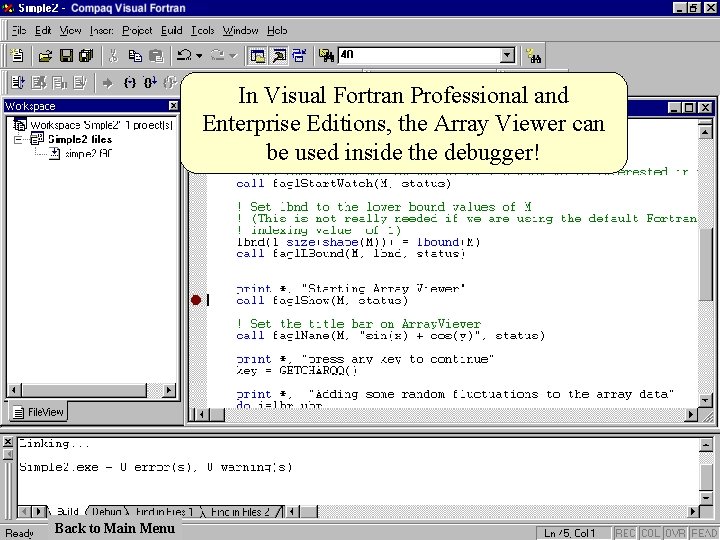Click the Output pane scroll up arrow
720x540 pixels.
(706, 444)
